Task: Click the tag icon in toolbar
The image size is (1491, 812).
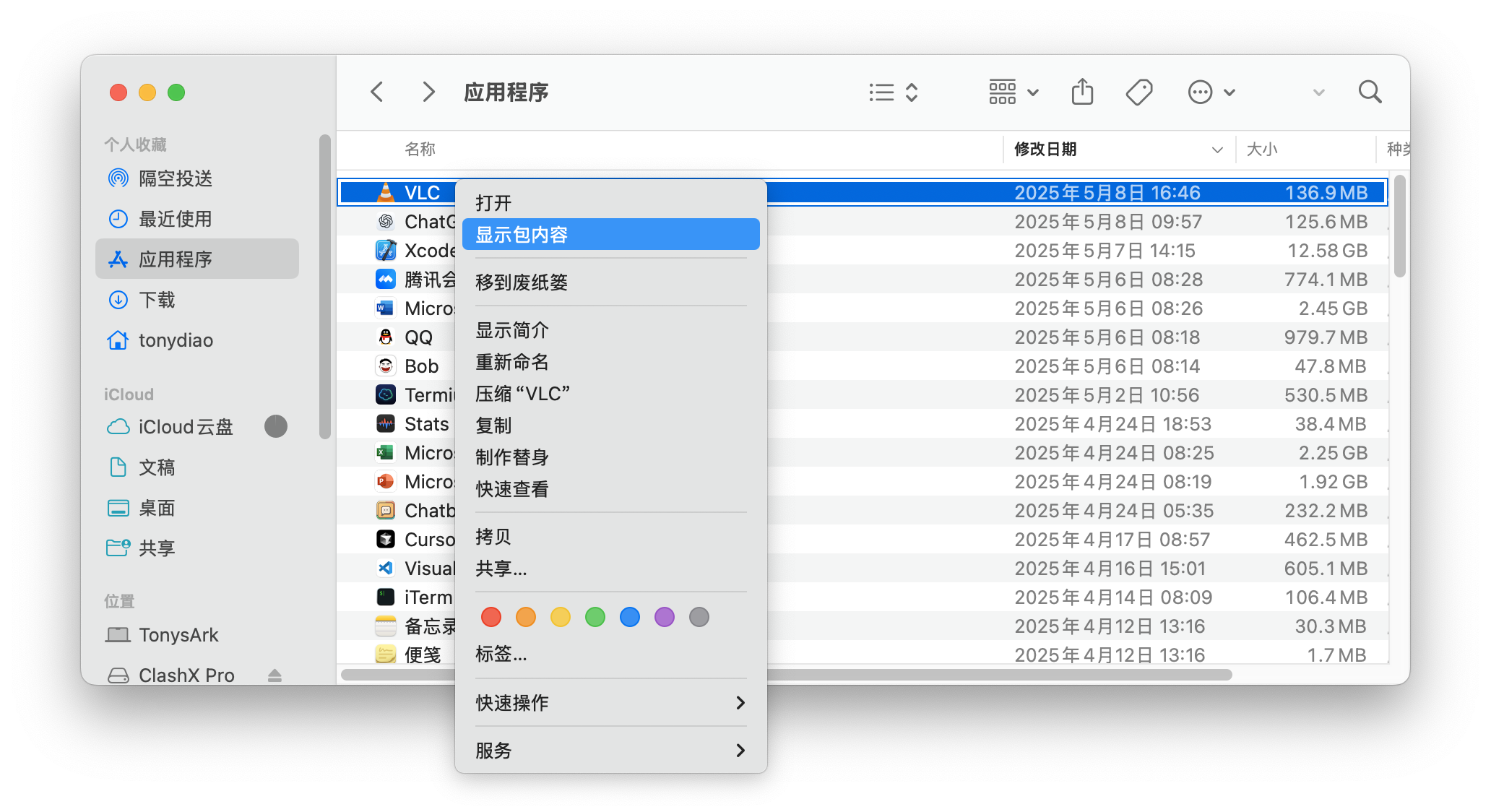Action: [1139, 92]
